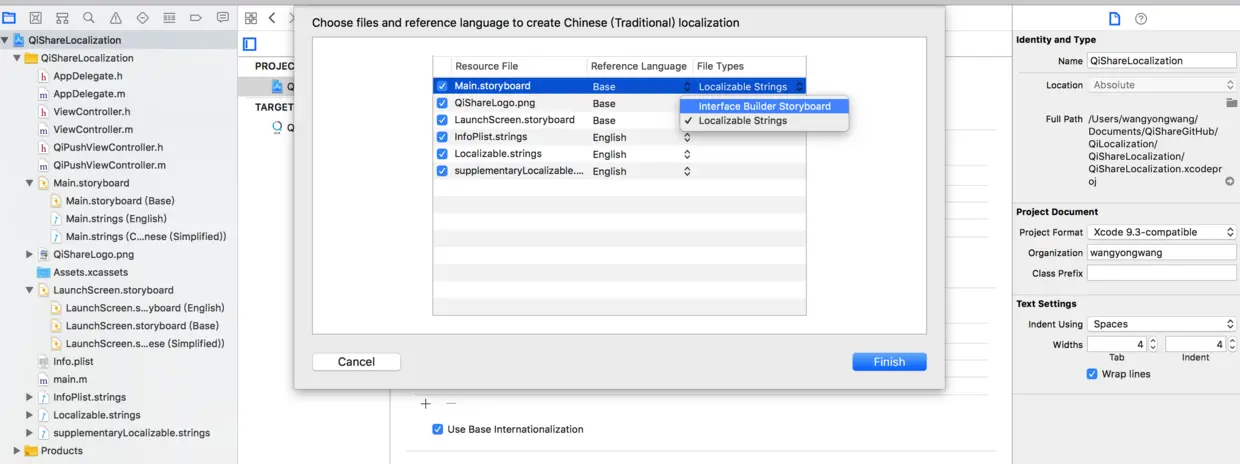The width and height of the screenshot is (1240, 464).
Task: Edit the project Name field
Action: 1162,60
